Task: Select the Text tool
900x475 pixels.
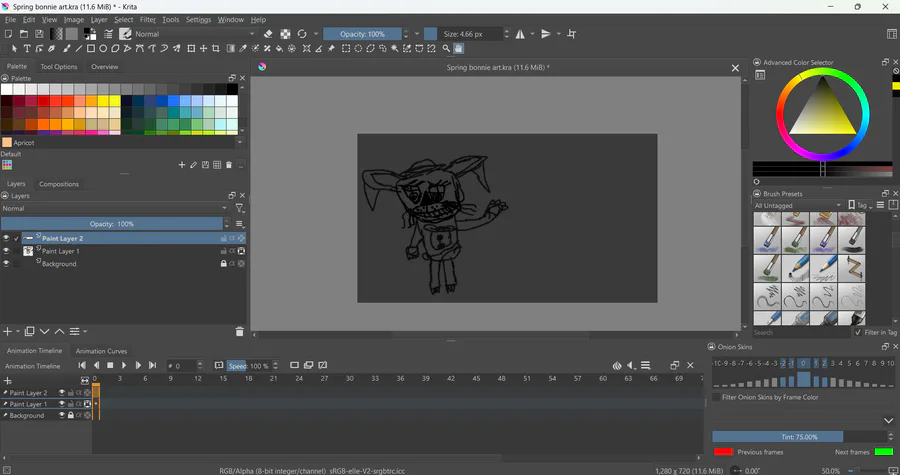Action: point(27,49)
